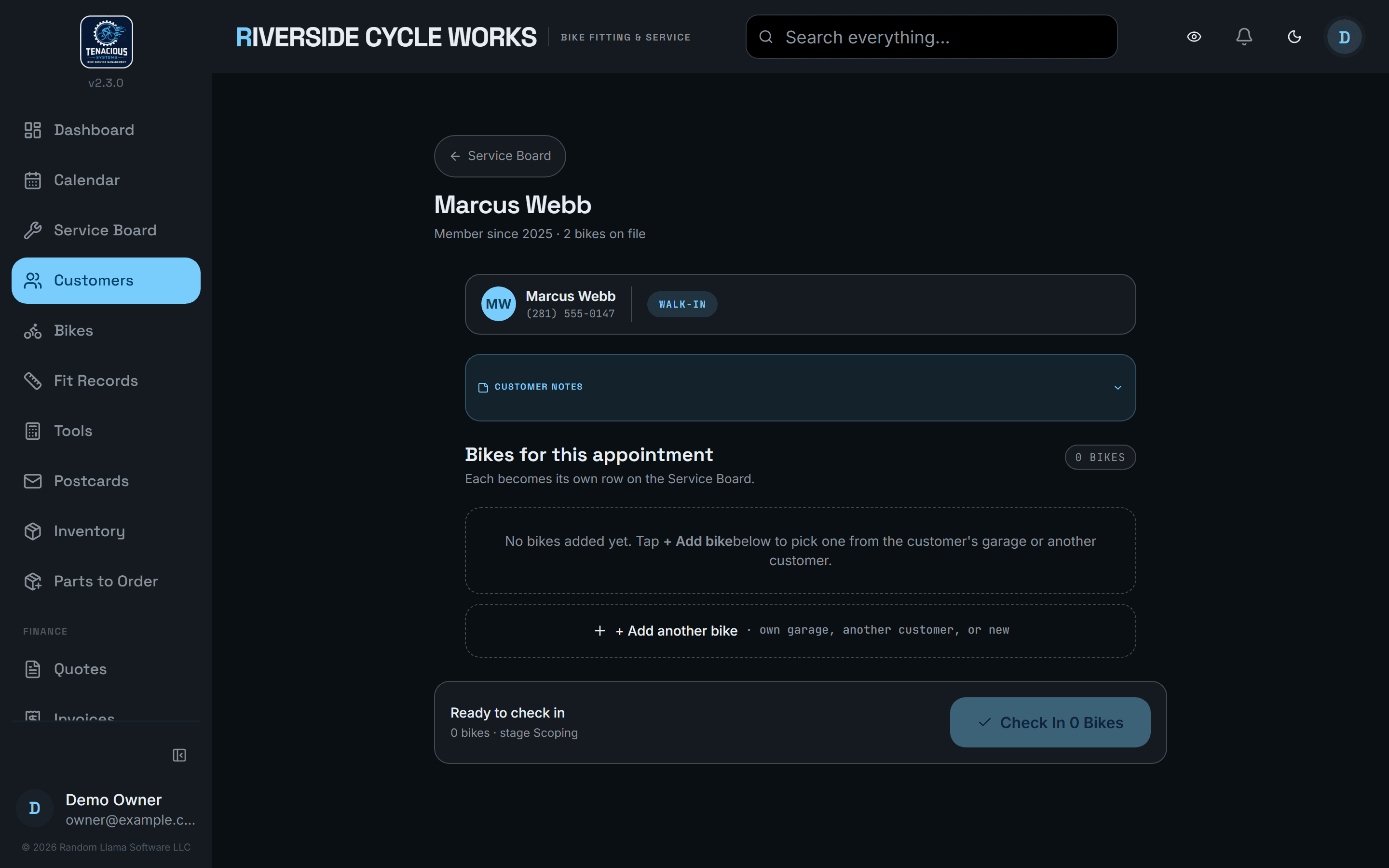The width and height of the screenshot is (1389, 868).
Task: Click the WALK-IN badge
Action: 682,304
